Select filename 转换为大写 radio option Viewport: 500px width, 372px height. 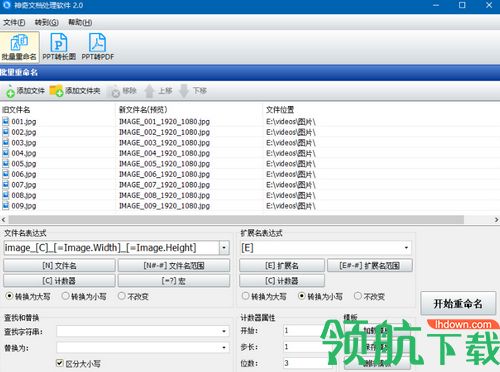(x=9, y=296)
